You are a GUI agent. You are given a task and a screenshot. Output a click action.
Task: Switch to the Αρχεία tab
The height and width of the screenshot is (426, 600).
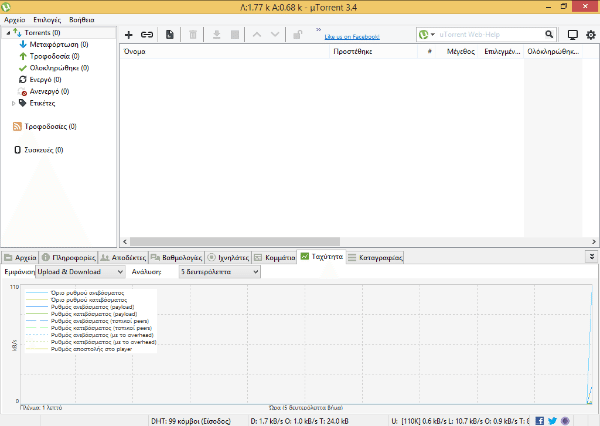20,258
